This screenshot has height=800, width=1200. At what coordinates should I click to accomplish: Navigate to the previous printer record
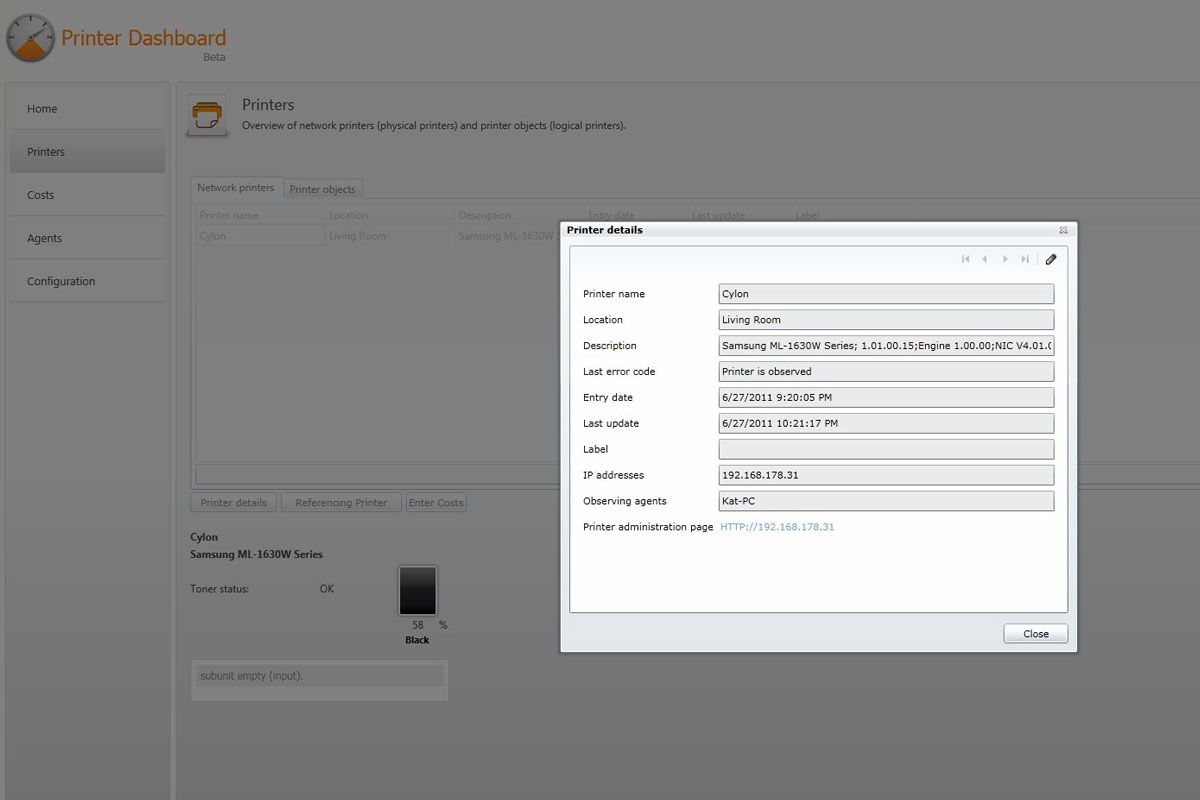985,259
